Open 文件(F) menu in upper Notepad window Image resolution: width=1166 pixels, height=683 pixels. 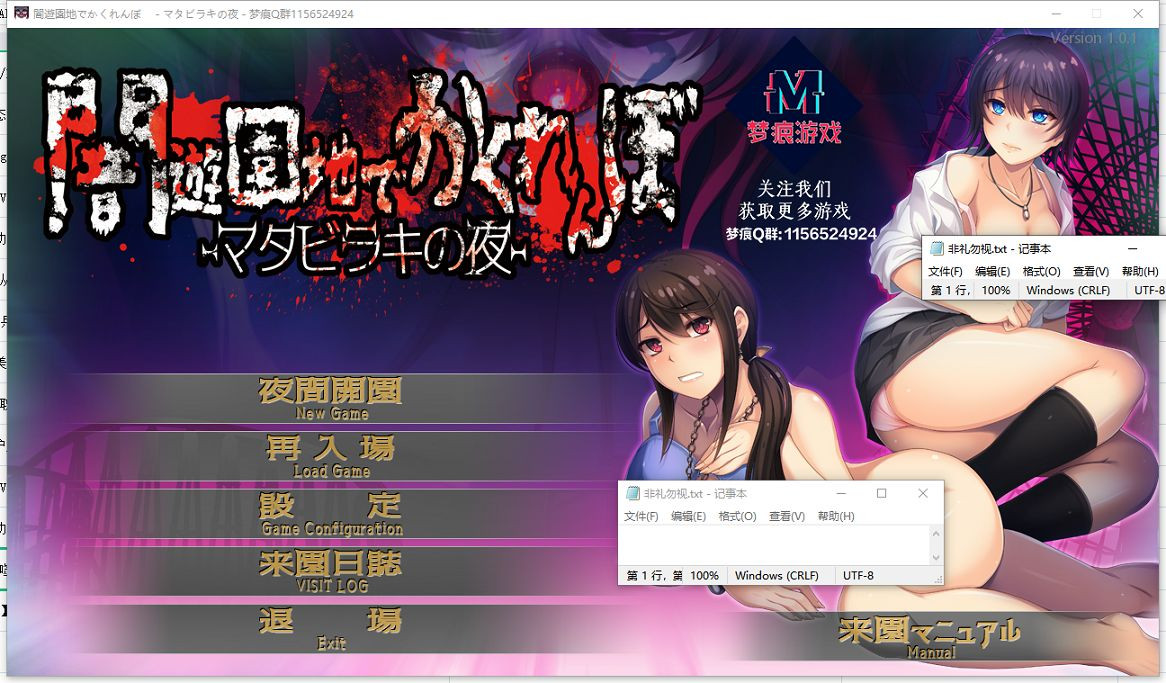point(945,272)
